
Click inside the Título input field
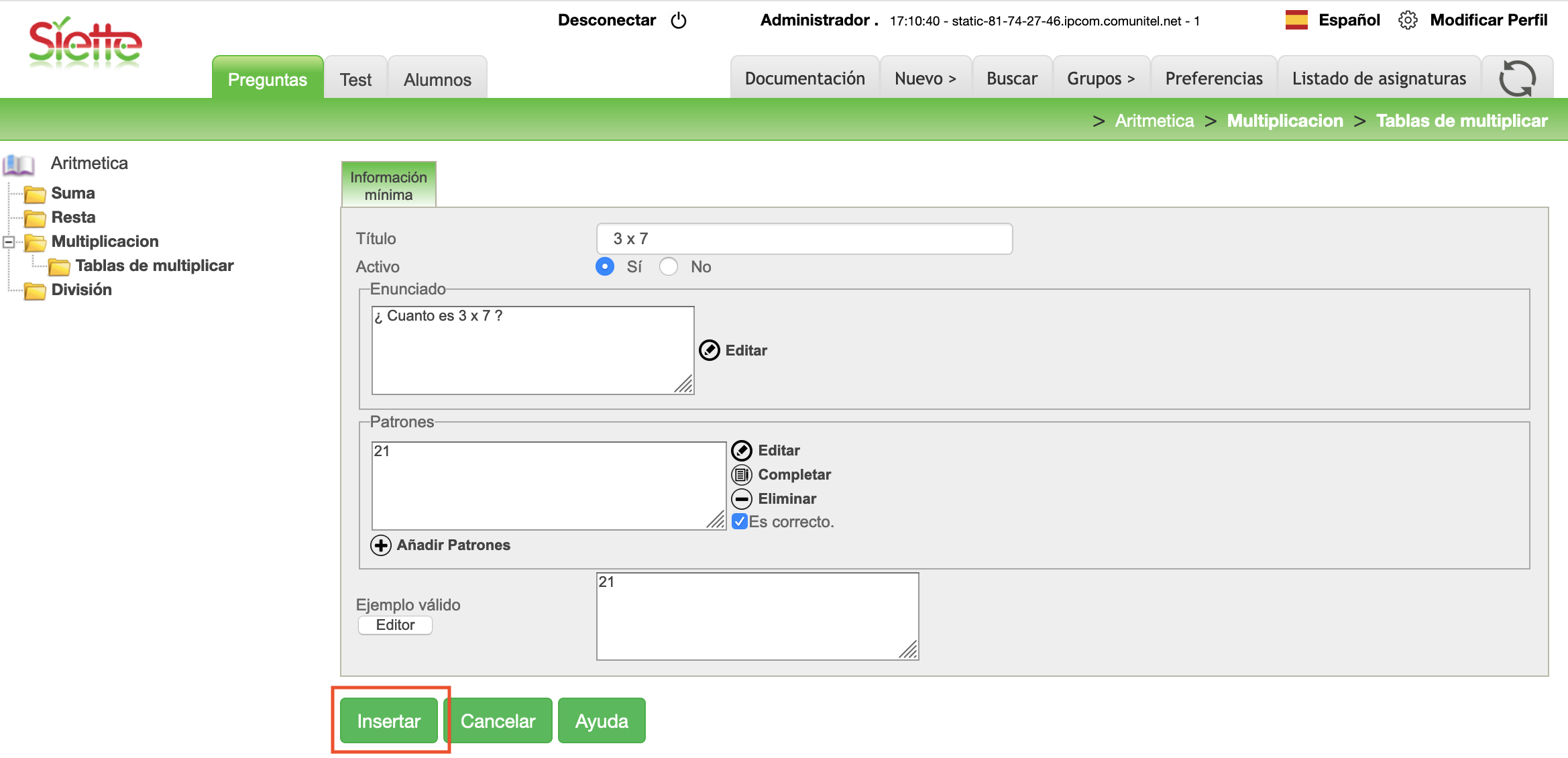(803, 239)
